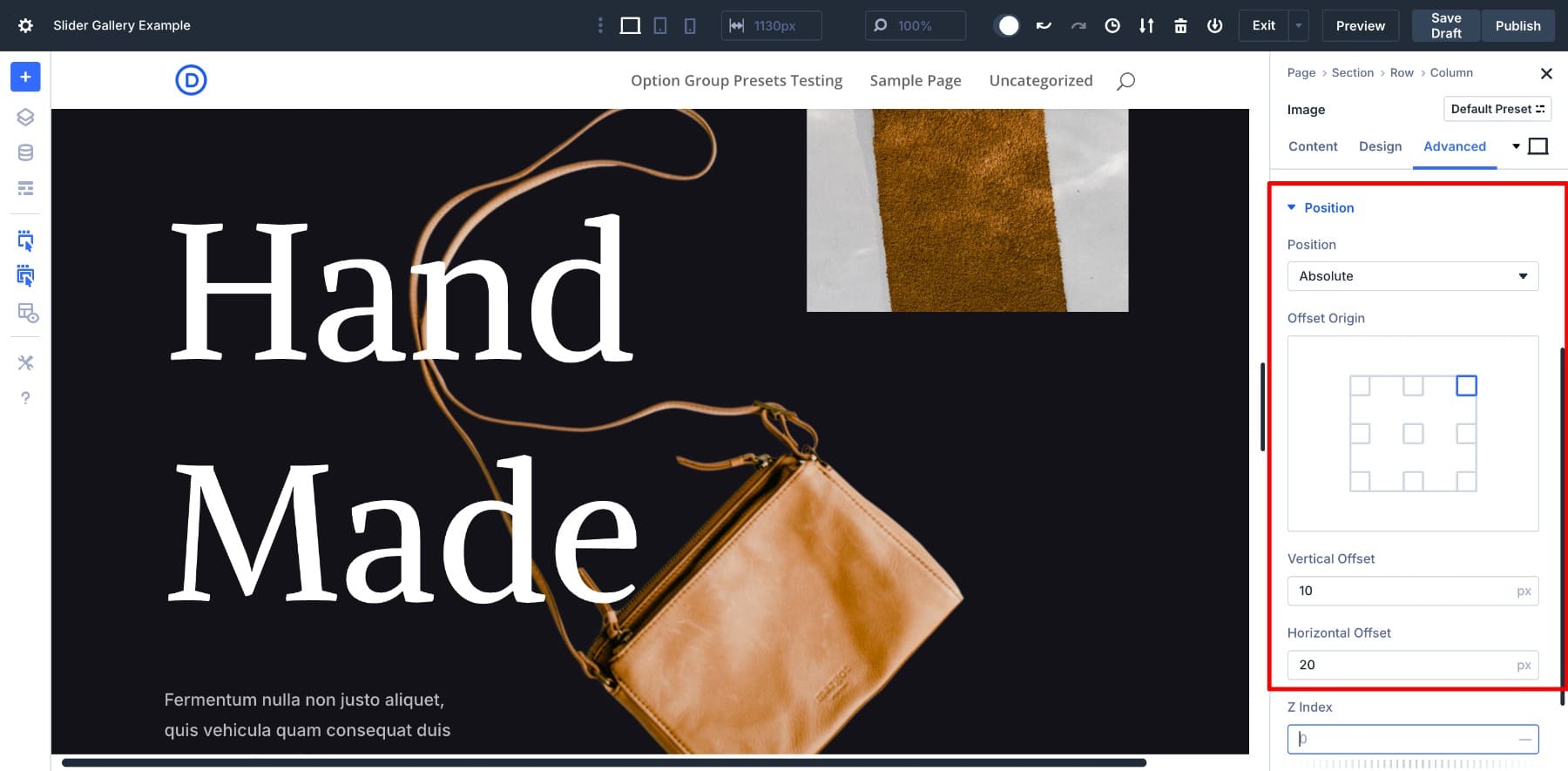This screenshot has width=1568, height=771.
Task: Click the trash icon in the top bar
Action: coord(1180,25)
